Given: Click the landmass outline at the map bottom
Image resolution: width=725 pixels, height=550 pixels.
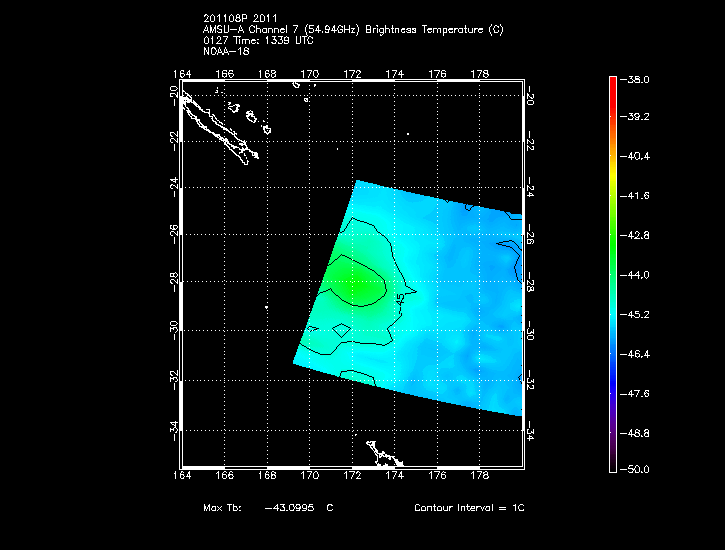Looking at the screenshot, I should coord(384,455).
